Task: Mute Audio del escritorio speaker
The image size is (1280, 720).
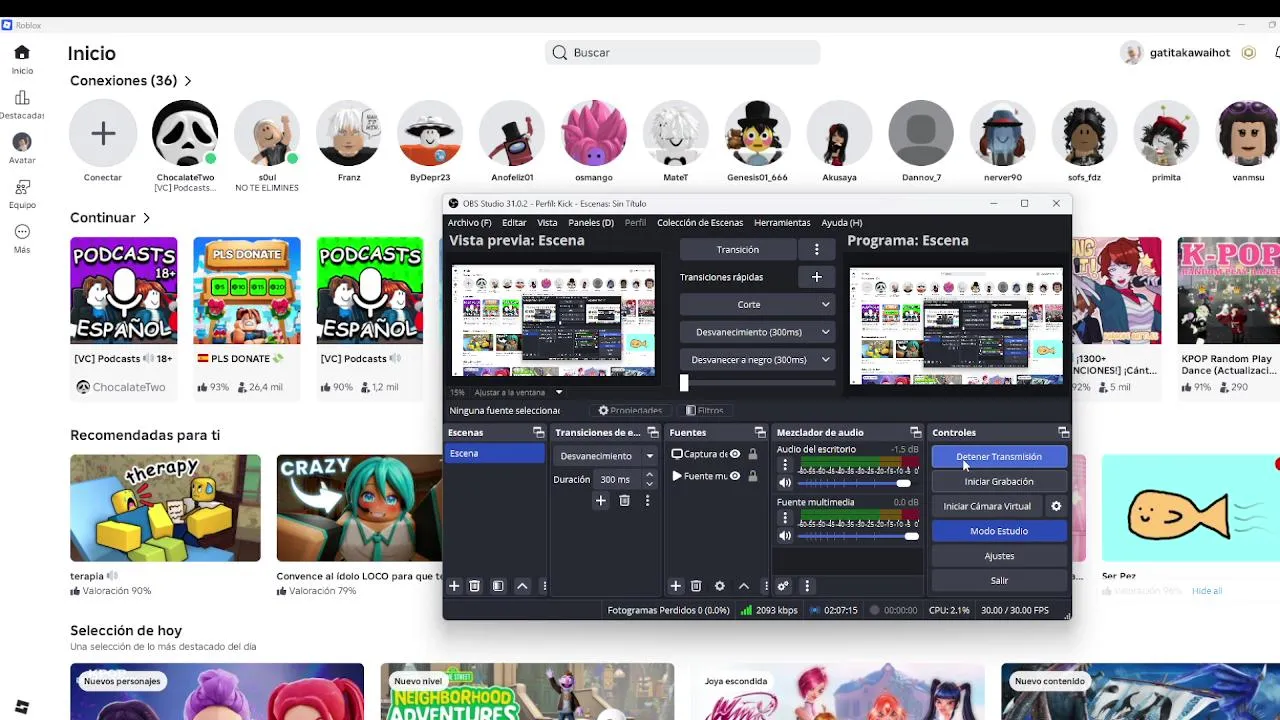Action: click(x=785, y=483)
